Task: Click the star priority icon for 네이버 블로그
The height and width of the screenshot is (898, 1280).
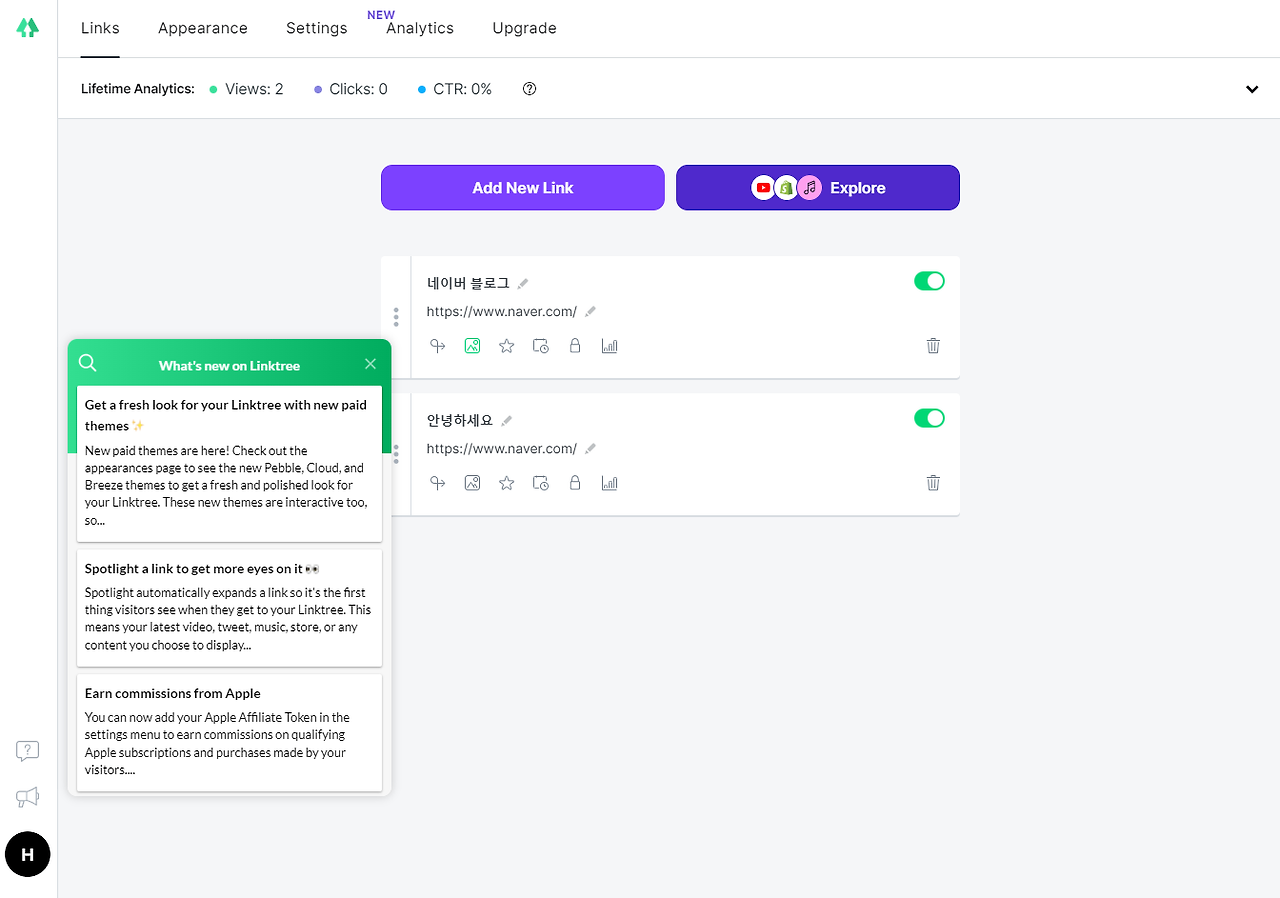Action: point(507,346)
